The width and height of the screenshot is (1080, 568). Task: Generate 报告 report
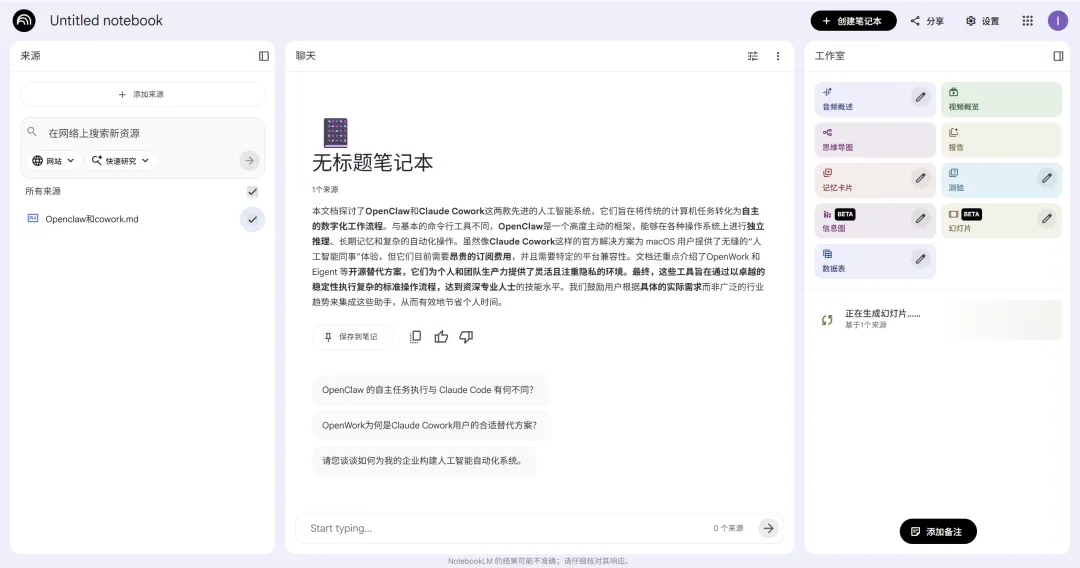[1001, 140]
